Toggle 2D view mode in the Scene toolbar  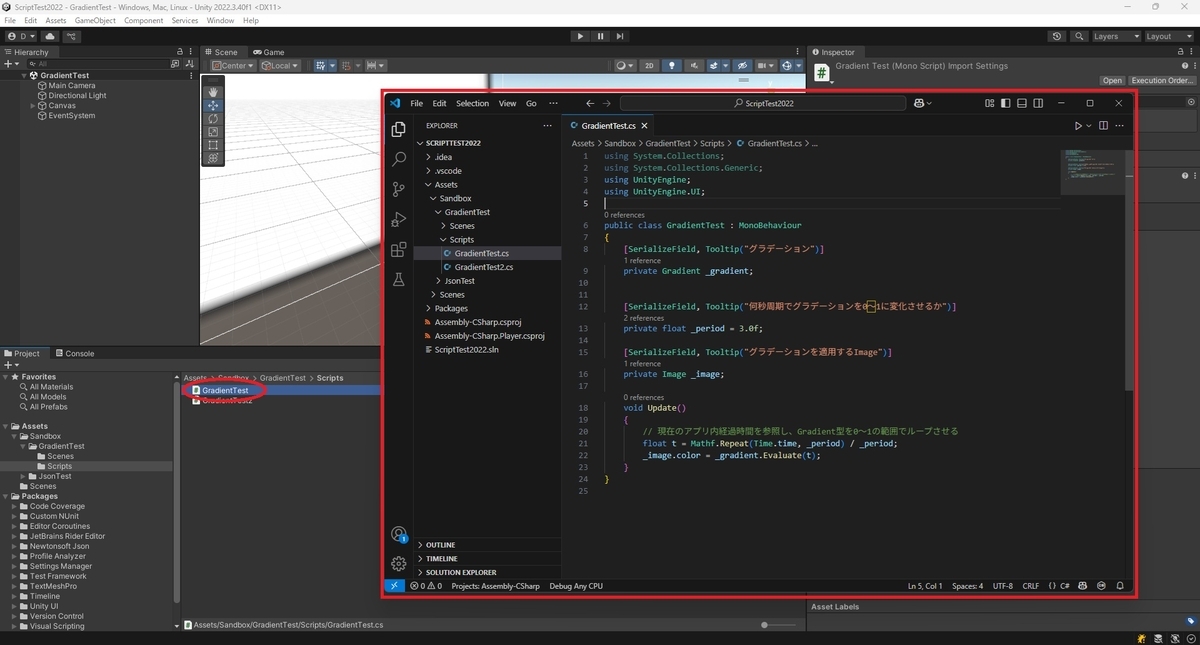[648, 65]
